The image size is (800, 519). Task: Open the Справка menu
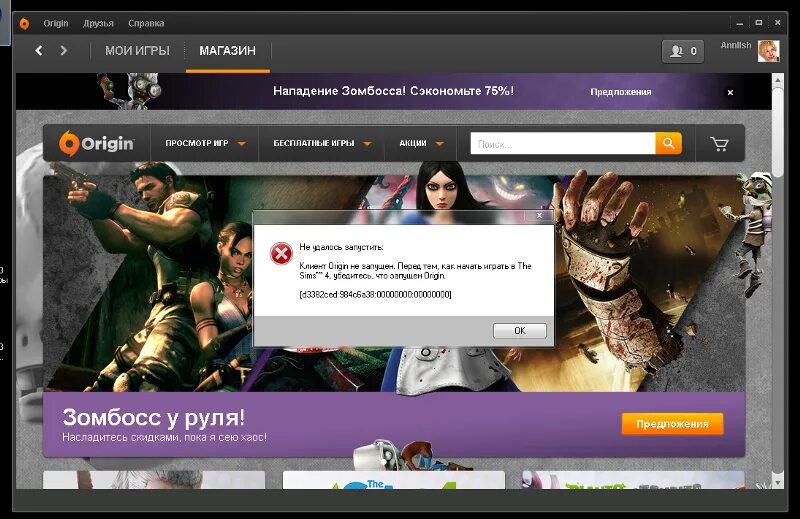pyautogui.click(x=146, y=23)
